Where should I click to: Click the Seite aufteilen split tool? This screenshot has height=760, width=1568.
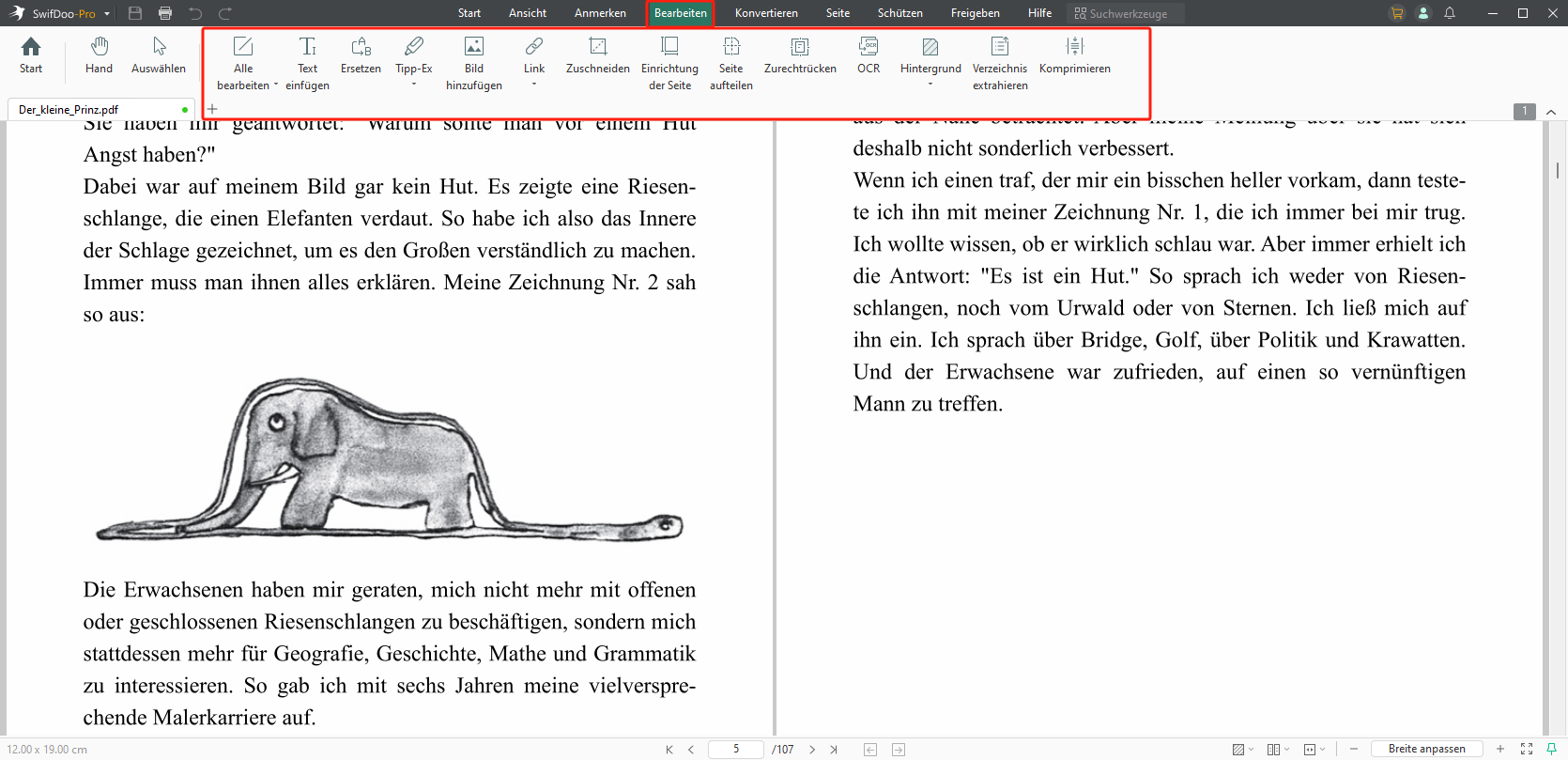731,63
